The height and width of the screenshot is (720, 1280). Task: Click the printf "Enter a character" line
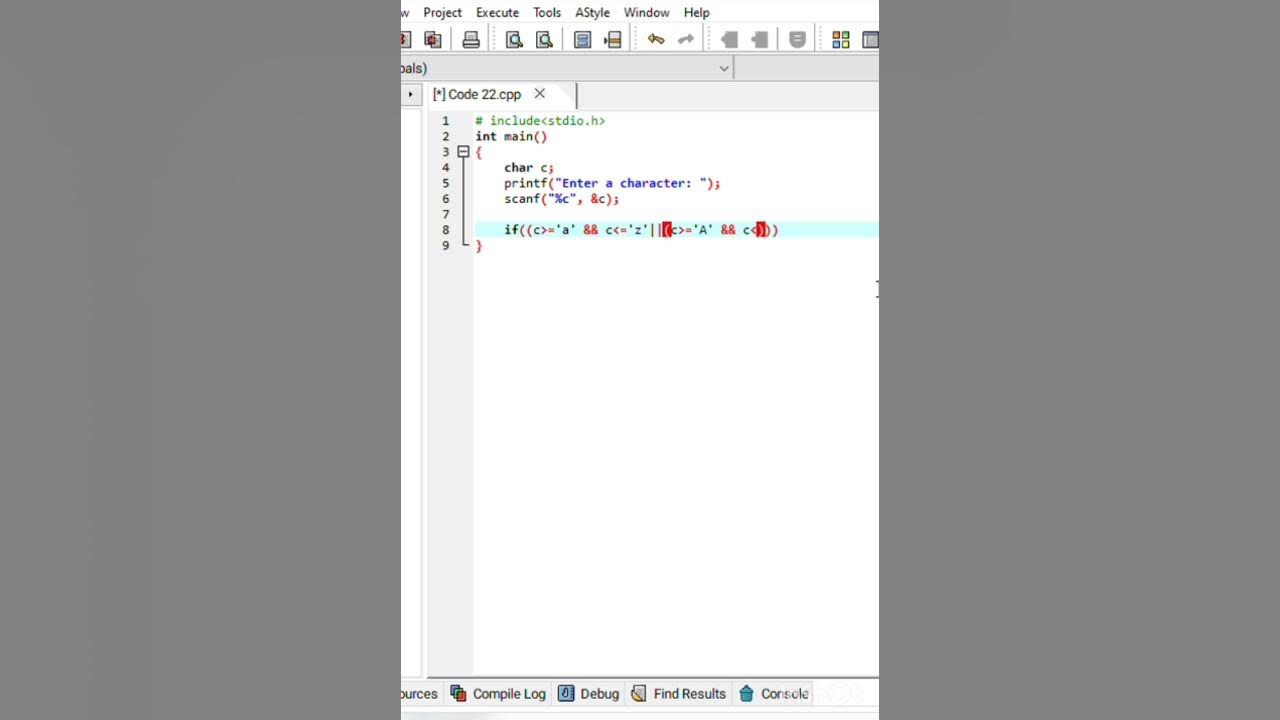pos(612,183)
